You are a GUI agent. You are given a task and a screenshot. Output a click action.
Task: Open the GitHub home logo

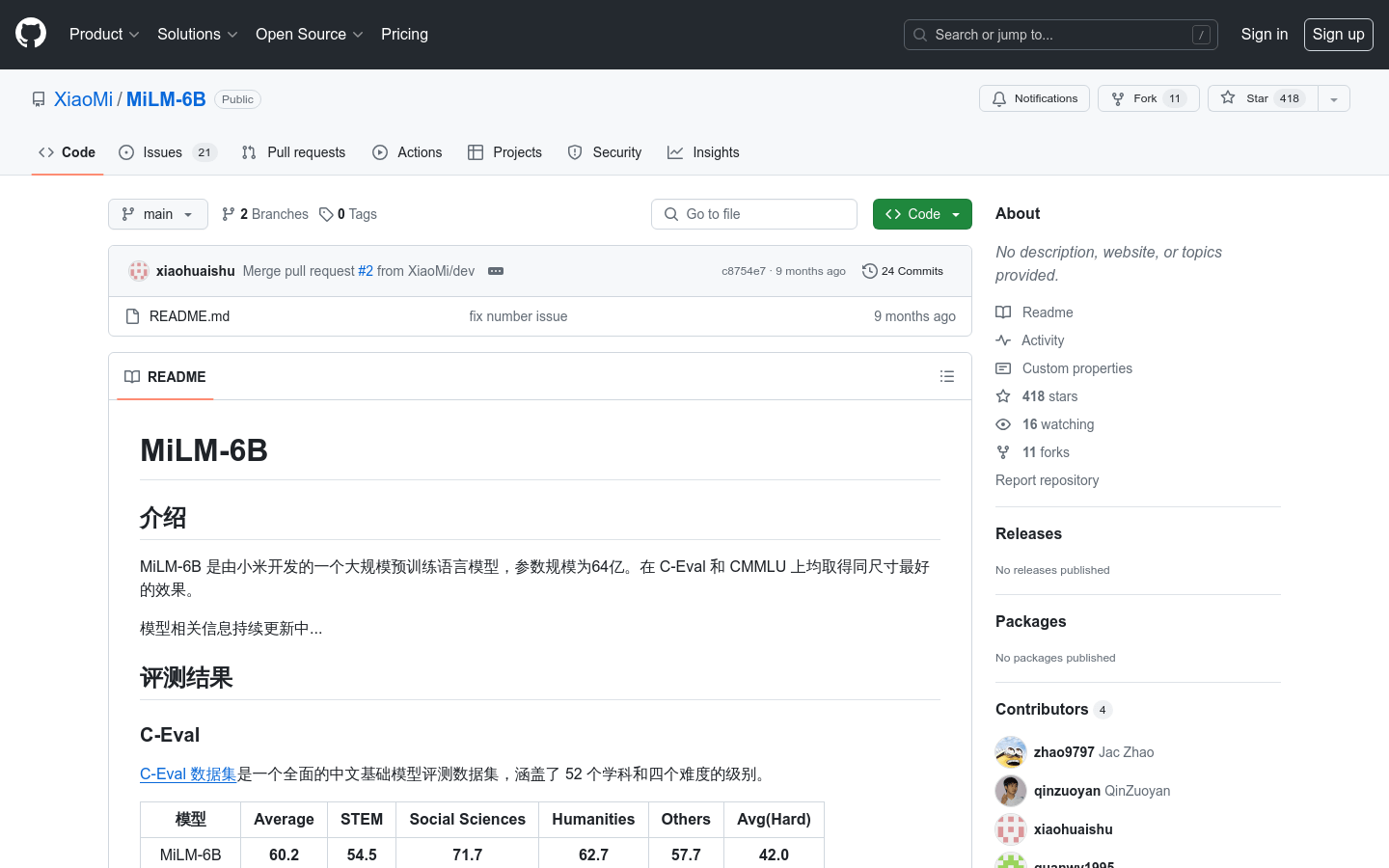click(x=31, y=34)
